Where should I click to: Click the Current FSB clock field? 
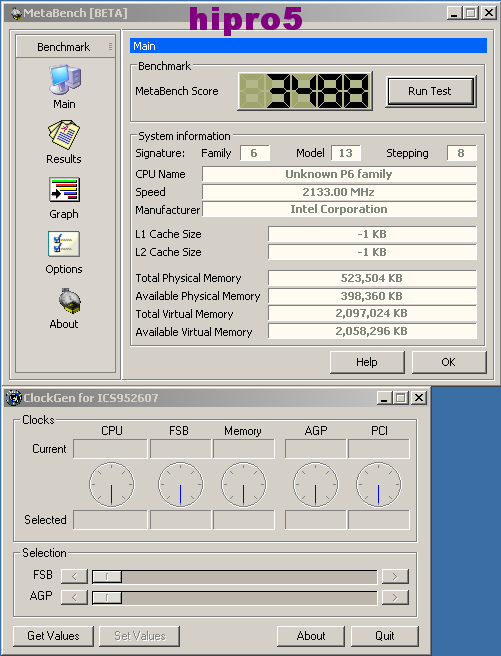point(181,449)
